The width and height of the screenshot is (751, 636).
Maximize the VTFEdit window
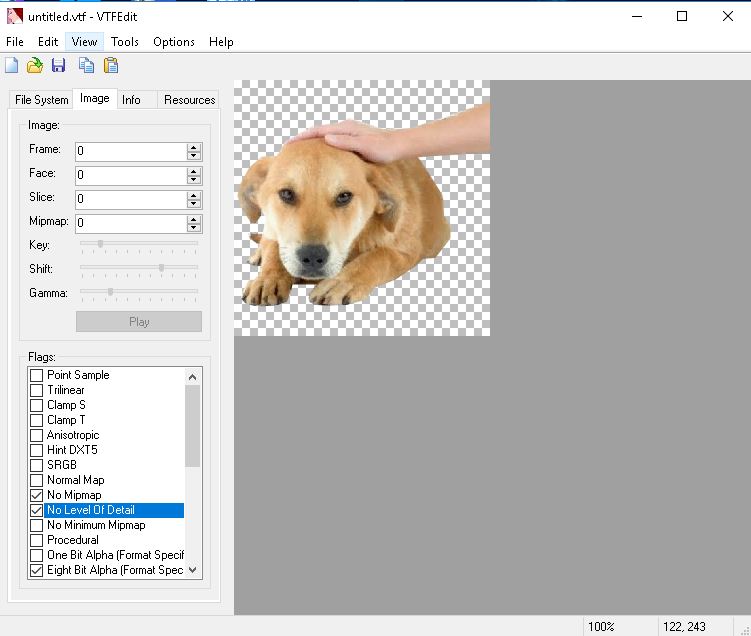[682, 16]
